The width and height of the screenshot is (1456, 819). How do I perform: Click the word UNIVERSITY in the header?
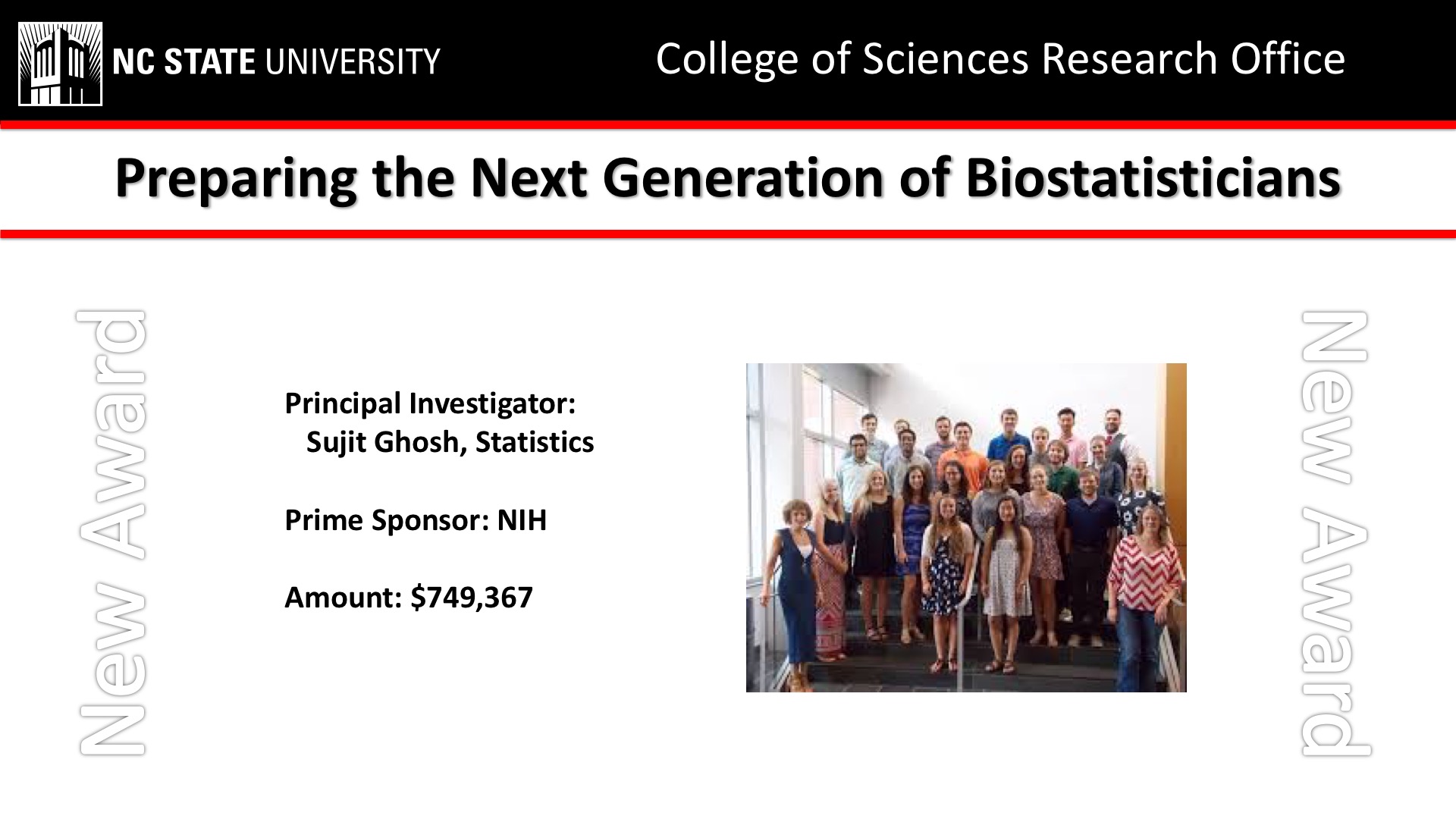pos(353,61)
